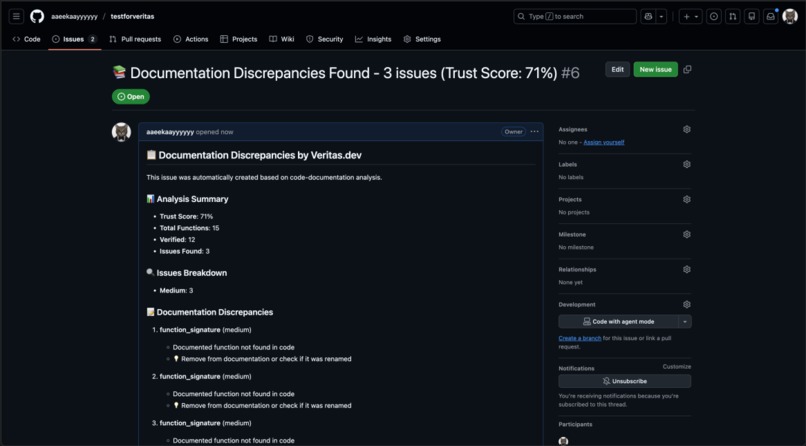Open notifications inbox icon

click(x=771, y=16)
